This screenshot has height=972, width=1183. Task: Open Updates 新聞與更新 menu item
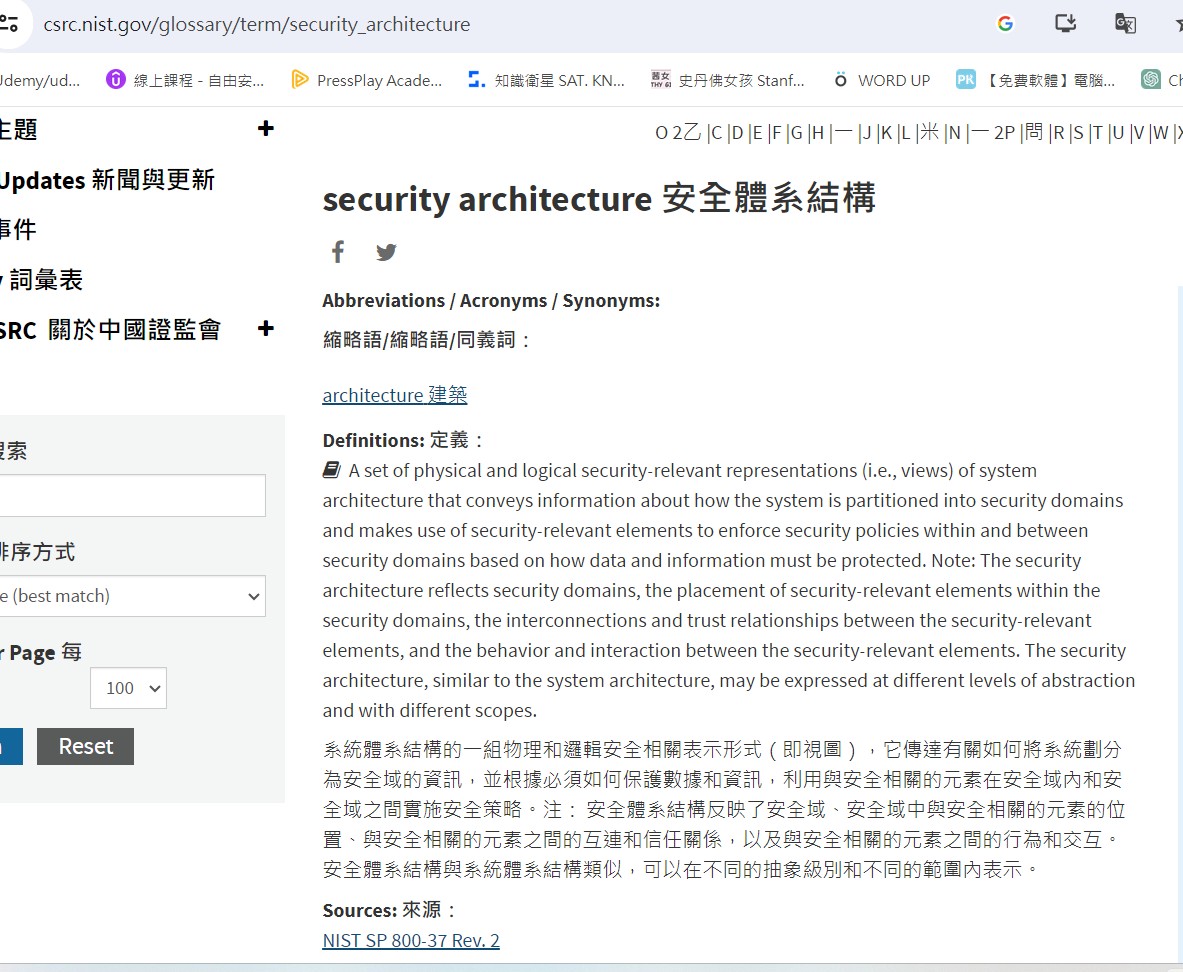point(105,180)
